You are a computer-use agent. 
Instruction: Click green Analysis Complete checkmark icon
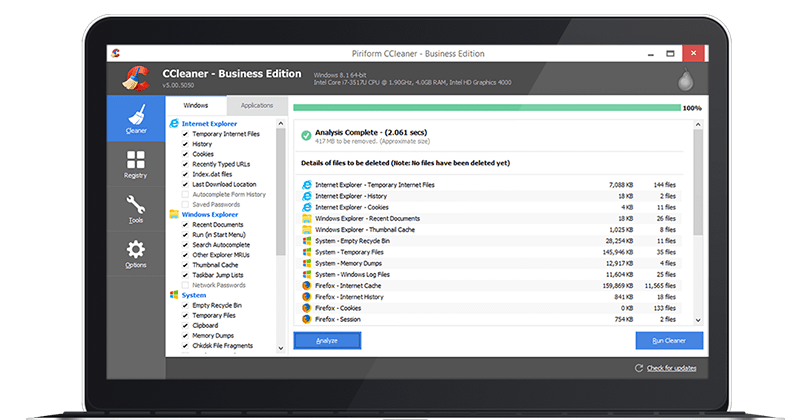(305, 135)
